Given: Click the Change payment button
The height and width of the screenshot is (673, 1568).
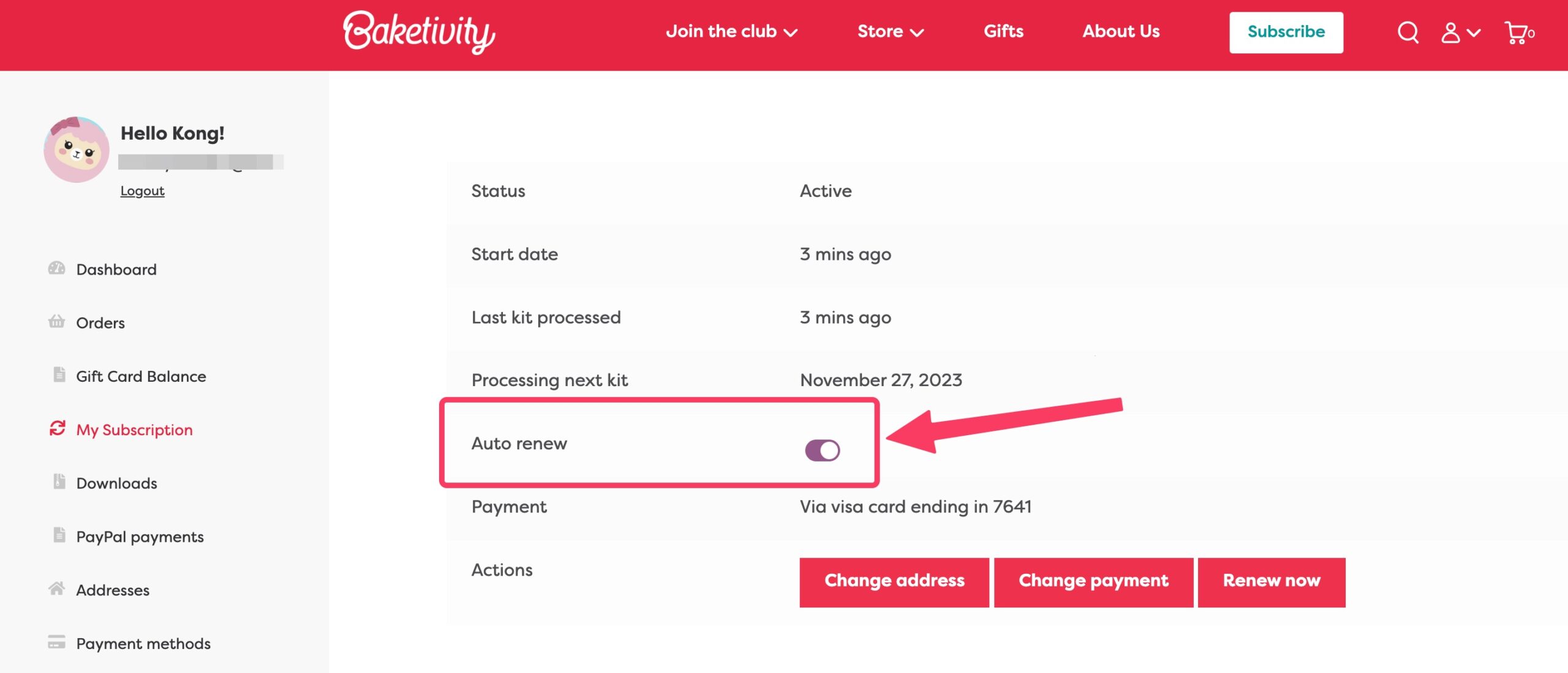Looking at the screenshot, I should 1093,581.
